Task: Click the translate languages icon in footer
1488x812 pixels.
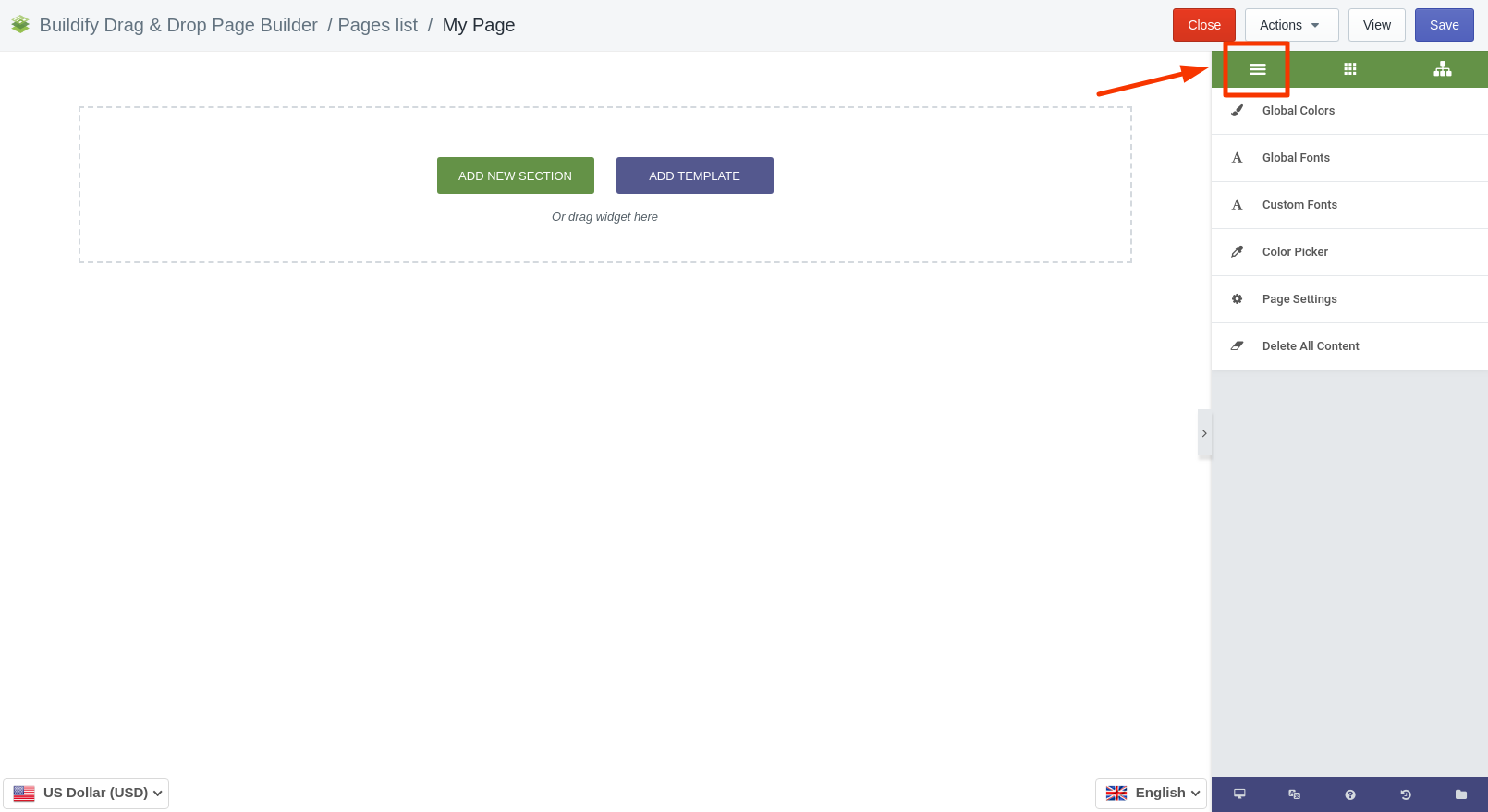Action: coord(1294,794)
